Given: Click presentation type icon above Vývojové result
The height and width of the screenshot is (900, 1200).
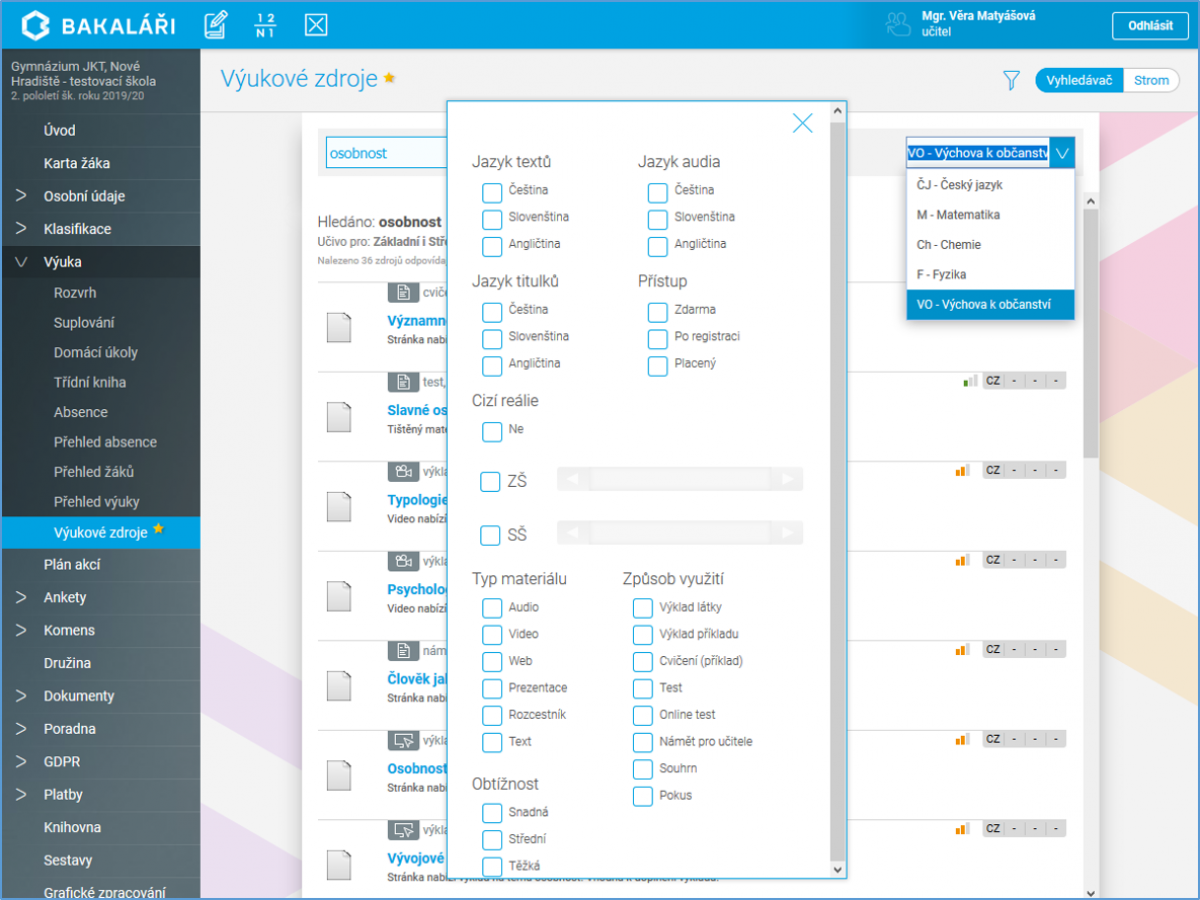Looking at the screenshot, I should (x=403, y=830).
